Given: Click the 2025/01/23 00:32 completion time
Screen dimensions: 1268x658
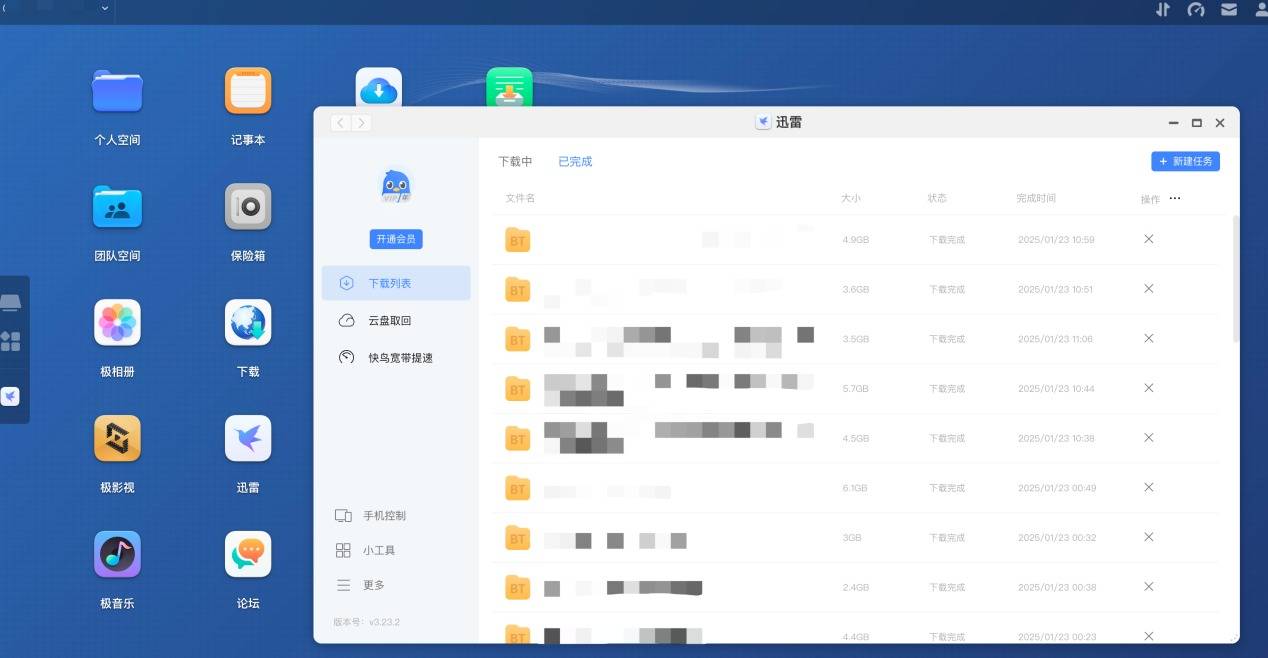Looking at the screenshot, I should coord(1056,537).
